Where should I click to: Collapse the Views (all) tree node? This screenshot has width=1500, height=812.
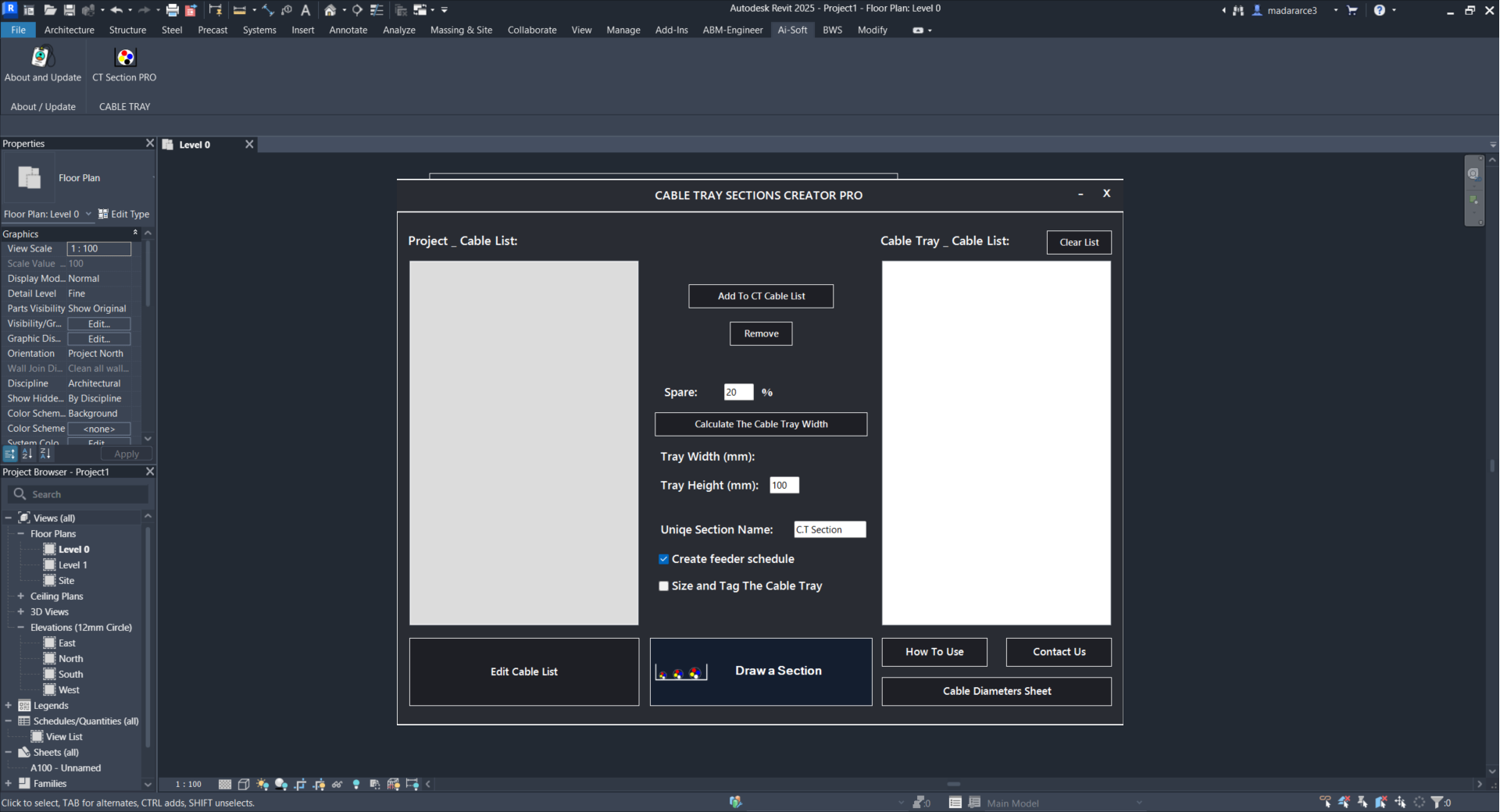9,518
